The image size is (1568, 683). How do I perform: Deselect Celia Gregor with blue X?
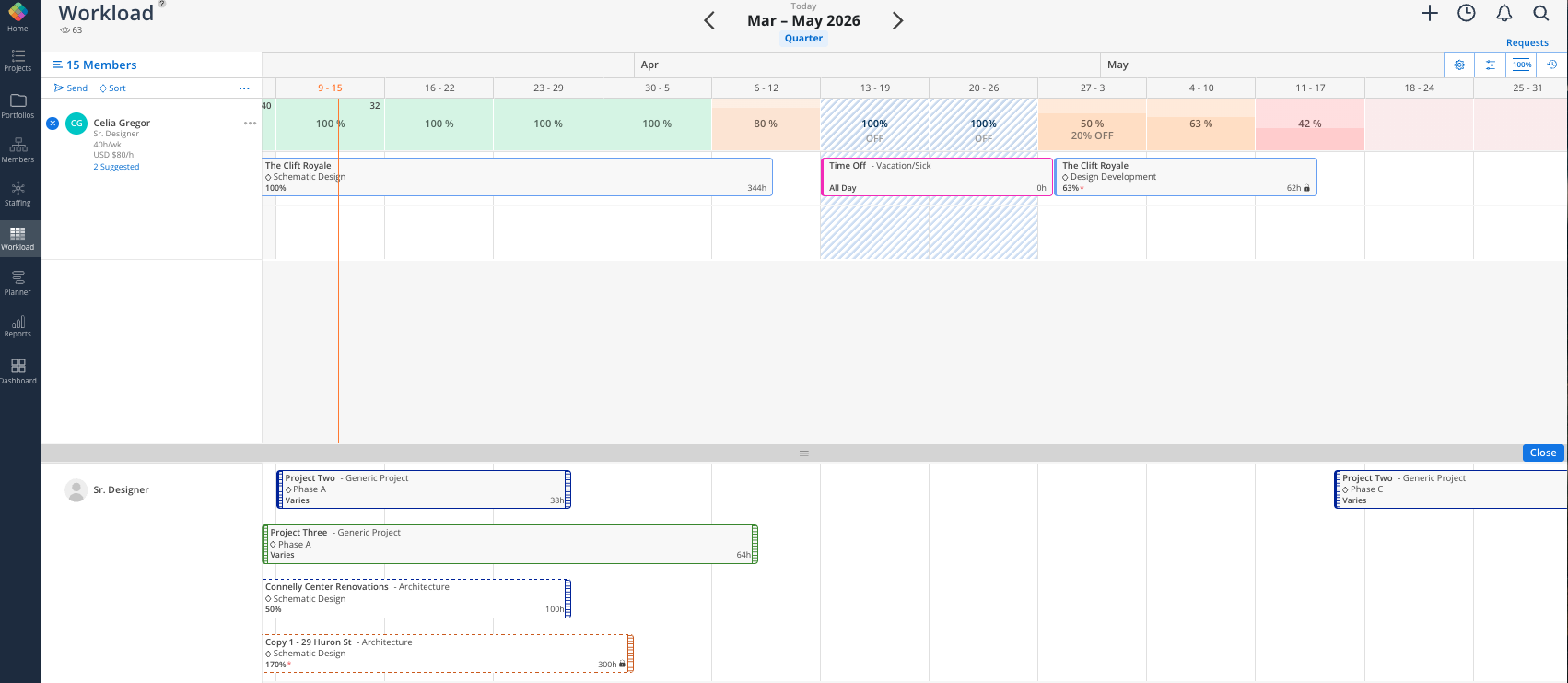pyautogui.click(x=53, y=123)
